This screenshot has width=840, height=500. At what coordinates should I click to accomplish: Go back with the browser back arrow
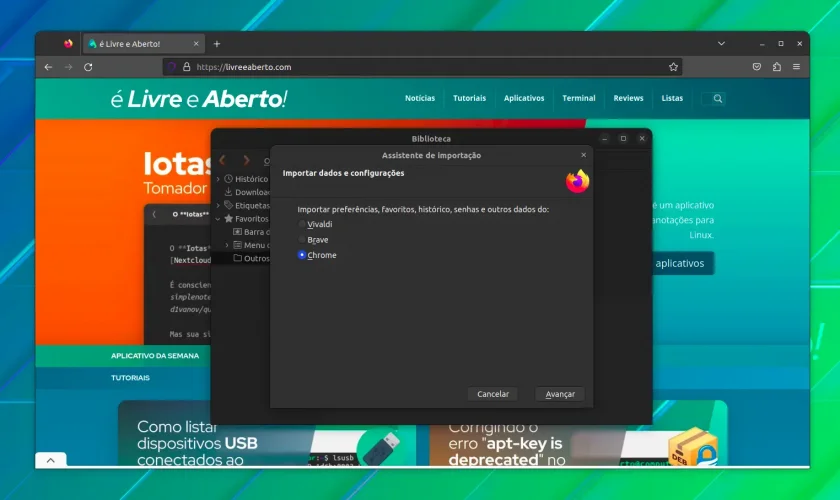pos(48,67)
